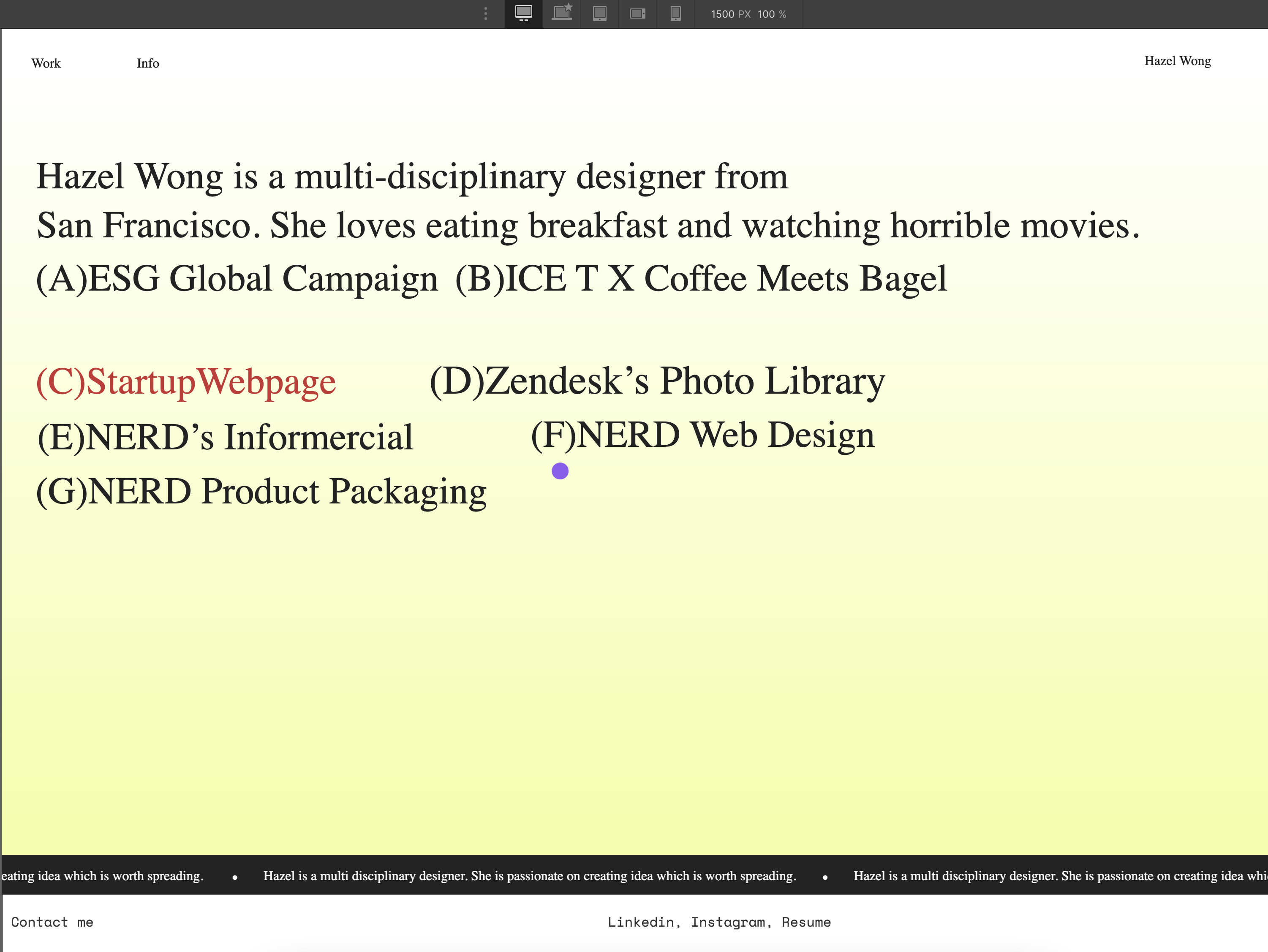Open the Info nav item
Screen dimensions: 1268x952
147,63
